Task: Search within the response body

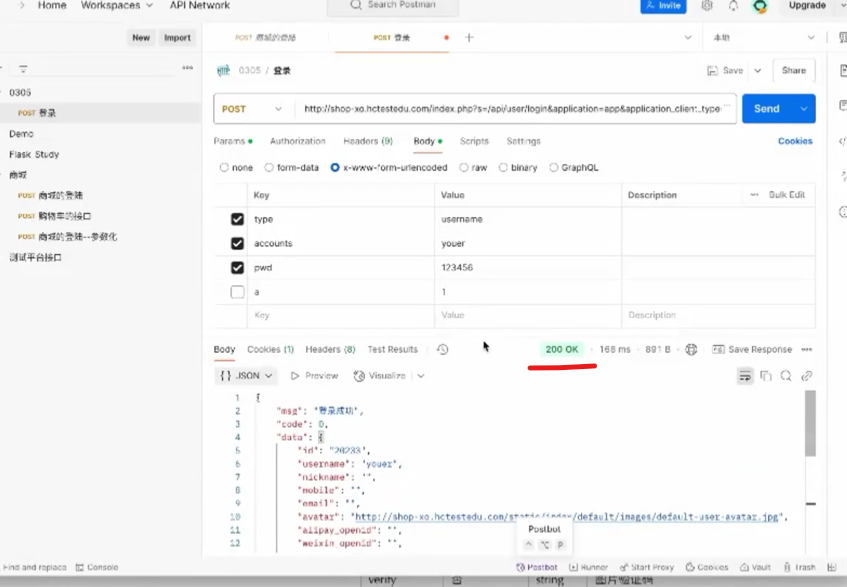Action: [x=786, y=376]
